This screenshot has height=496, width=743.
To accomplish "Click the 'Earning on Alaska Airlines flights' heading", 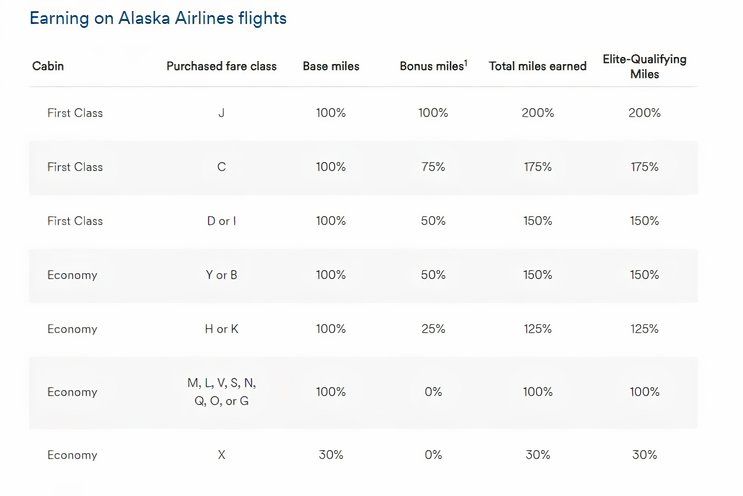I will click(x=158, y=18).
